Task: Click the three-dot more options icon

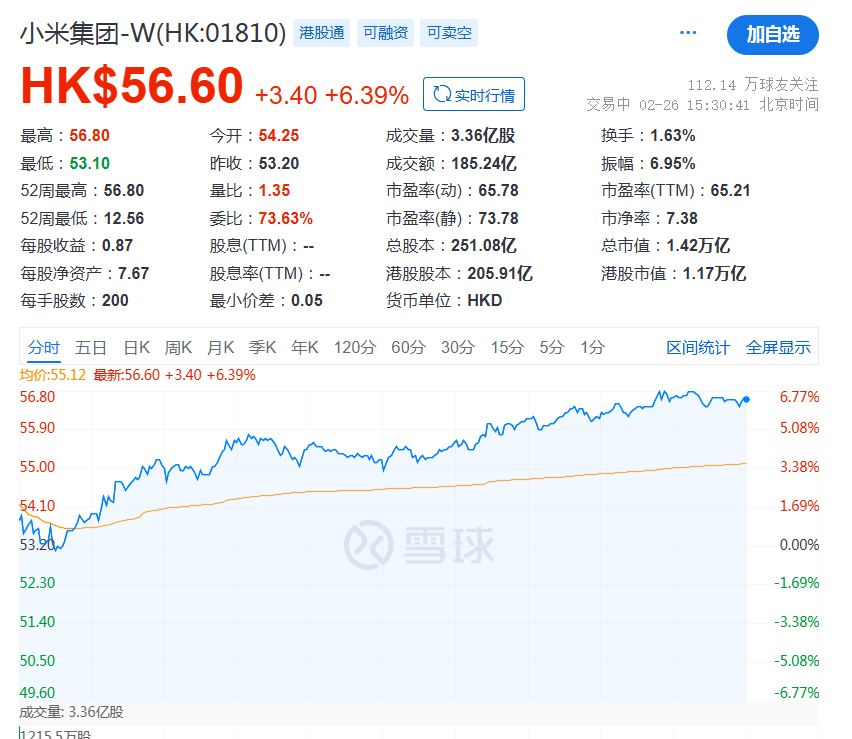Action: pyautogui.click(x=688, y=33)
